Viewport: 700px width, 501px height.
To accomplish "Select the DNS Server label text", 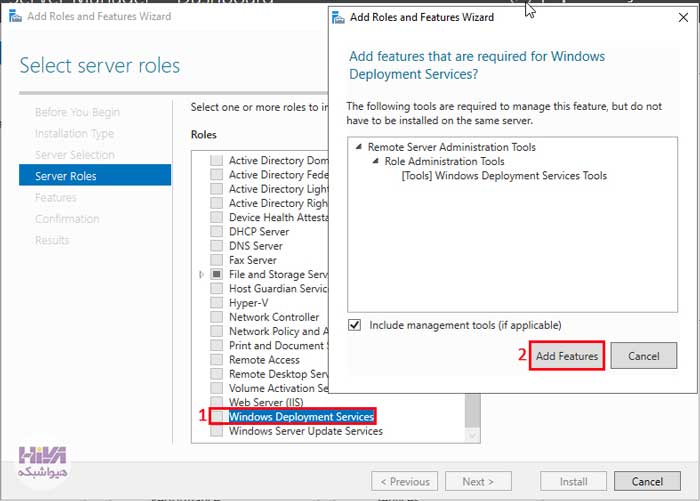I will click(256, 246).
